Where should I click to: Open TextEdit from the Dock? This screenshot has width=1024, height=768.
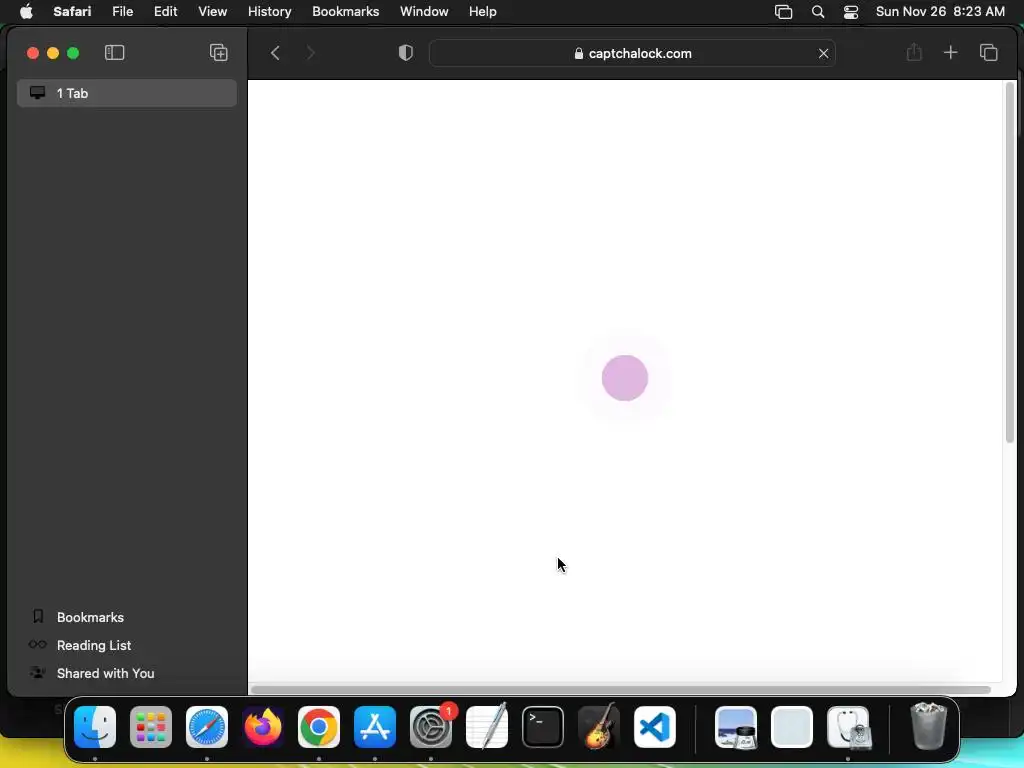coord(487,727)
